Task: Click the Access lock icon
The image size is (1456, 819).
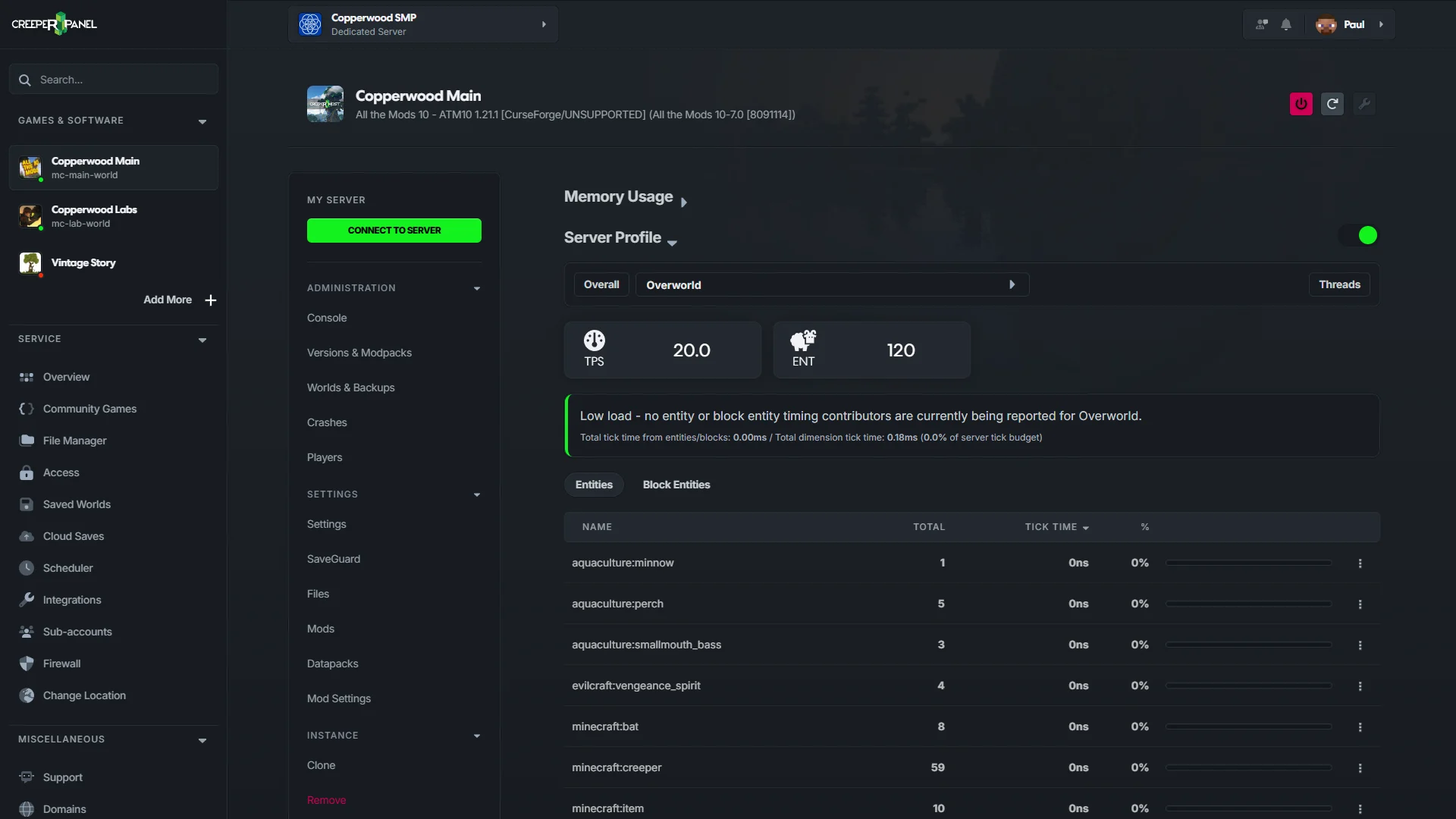Action: 27,472
